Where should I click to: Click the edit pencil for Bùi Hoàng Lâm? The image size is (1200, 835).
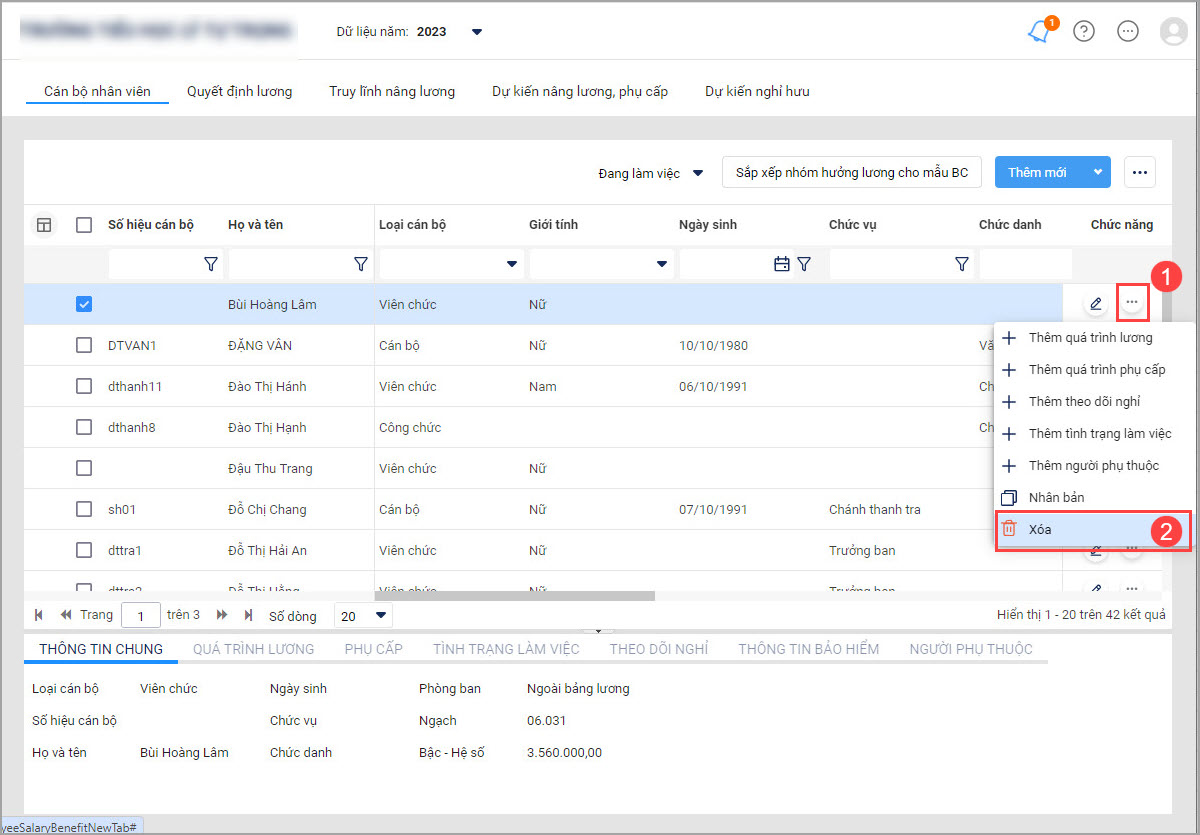point(1096,303)
